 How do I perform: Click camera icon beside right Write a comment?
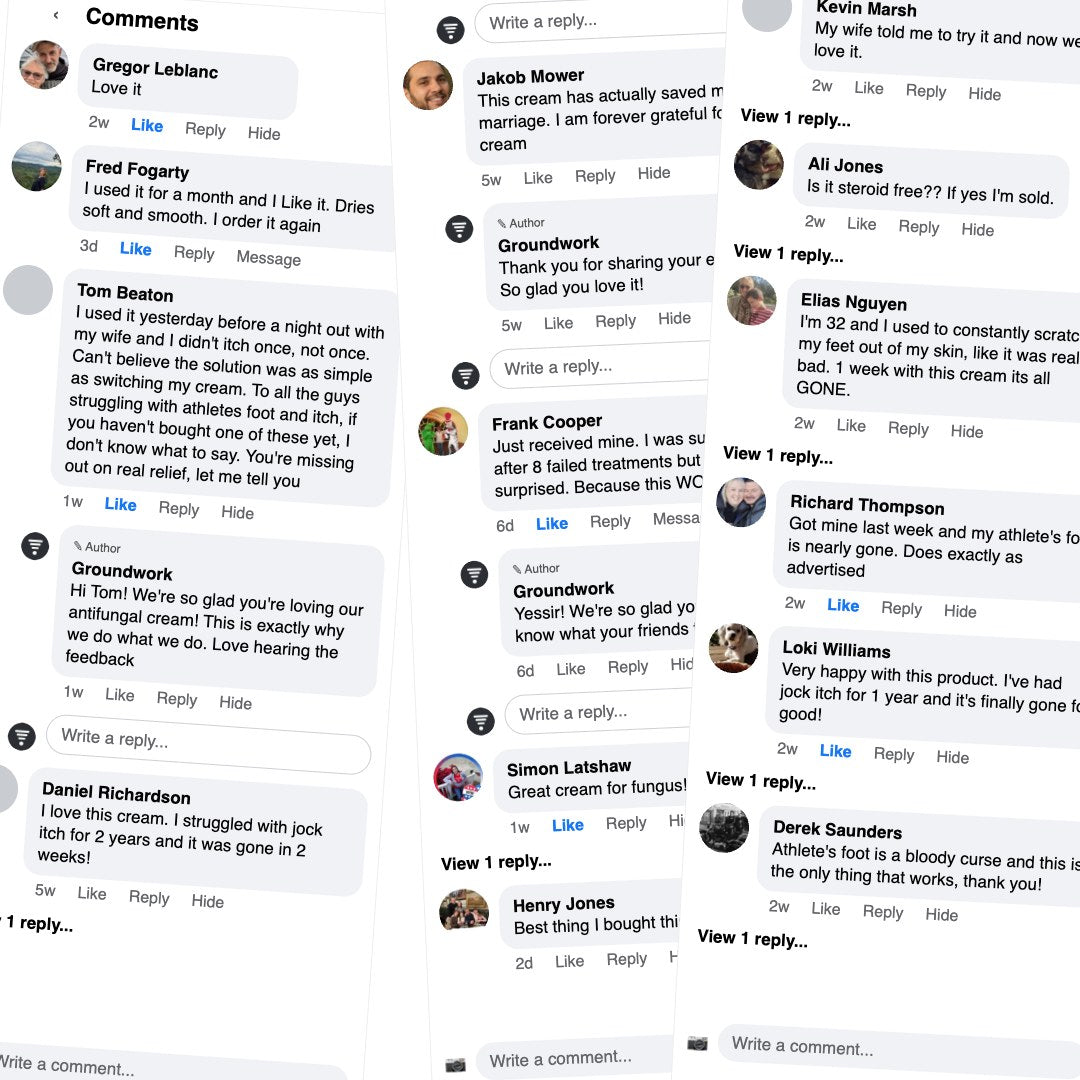(697, 1043)
